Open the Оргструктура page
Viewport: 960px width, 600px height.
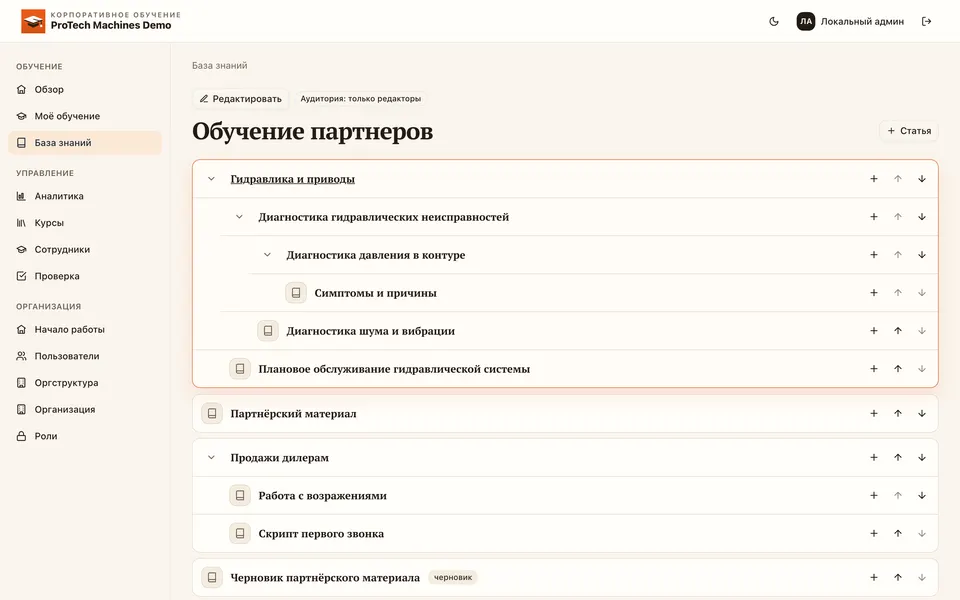point(84,383)
